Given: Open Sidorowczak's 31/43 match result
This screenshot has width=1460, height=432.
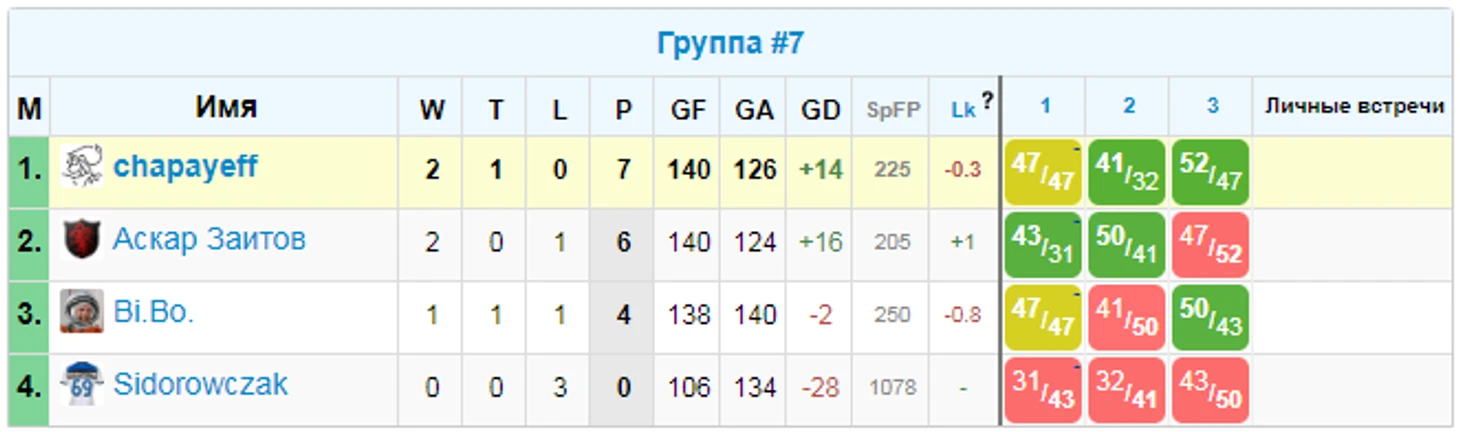Looking at the screenshot, I should click(x=1043, y=389).
